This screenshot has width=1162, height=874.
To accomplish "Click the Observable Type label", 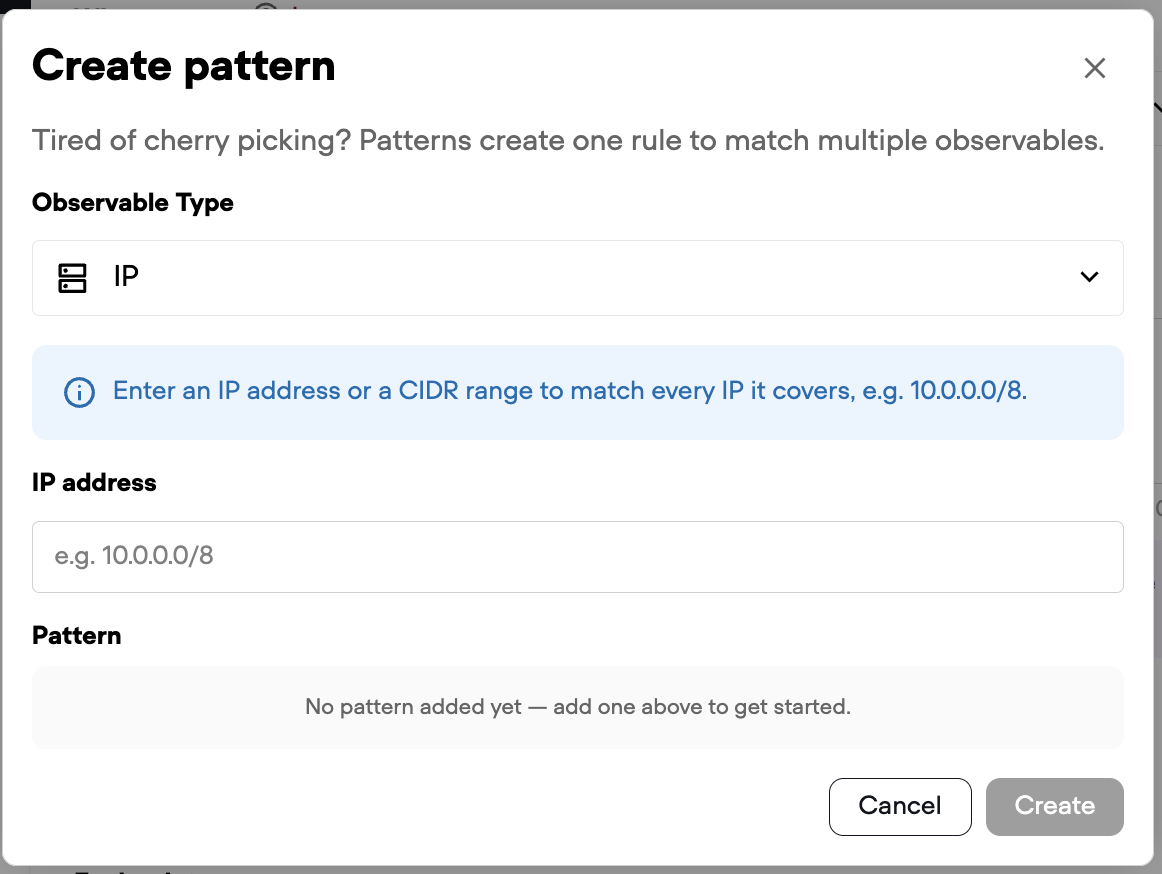I will point(133,202).
